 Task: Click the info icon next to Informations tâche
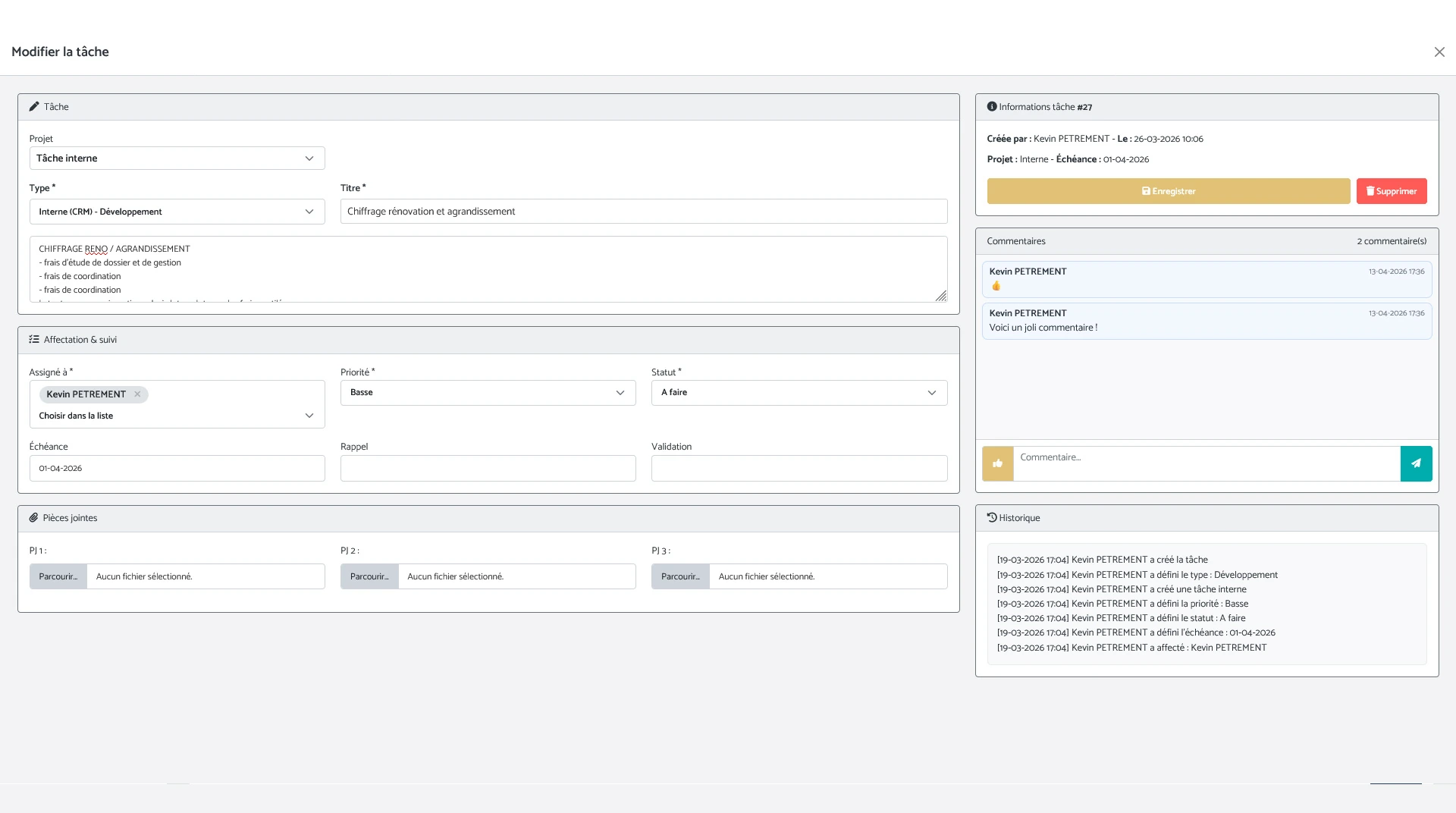point(991,107)
